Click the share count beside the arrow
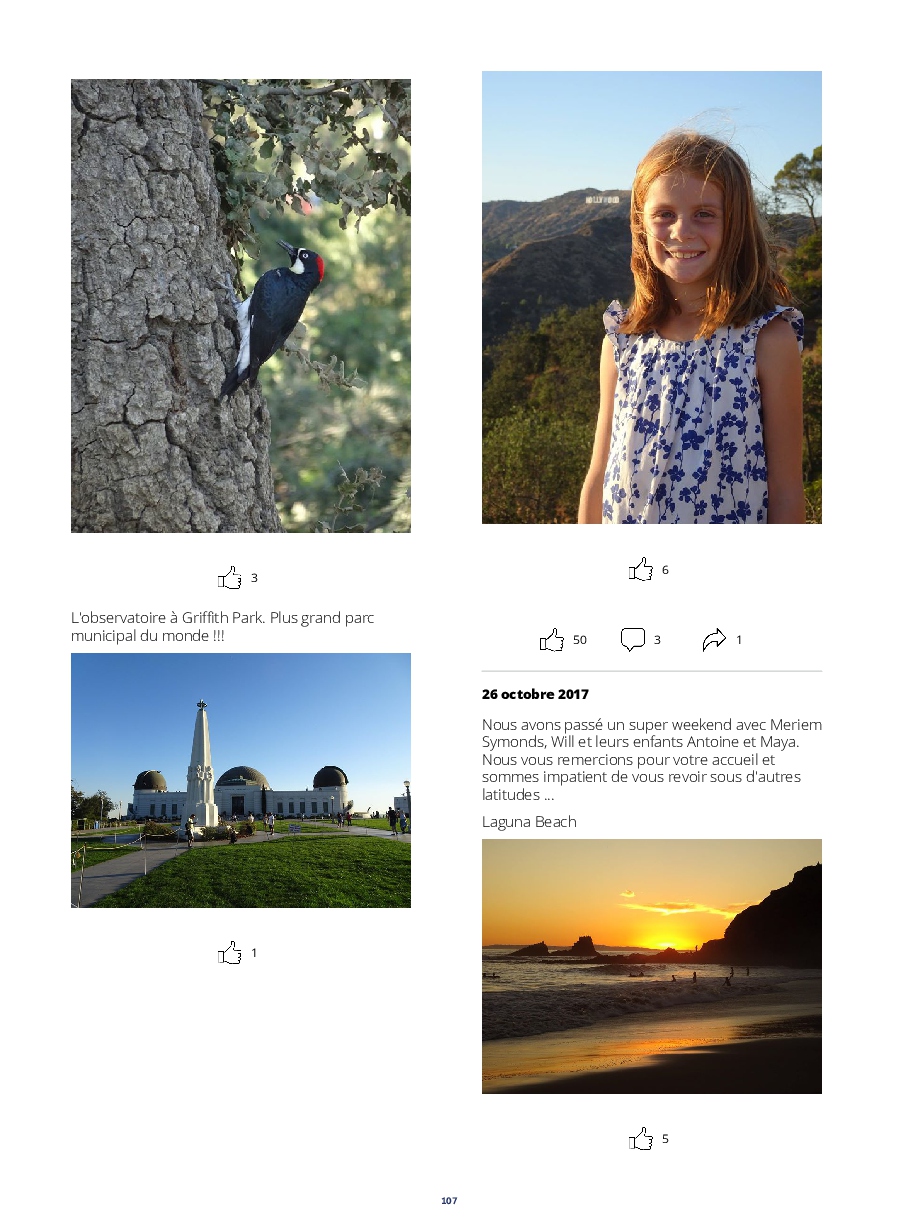Screen dimensions: 898x1228 click(739, 640)
